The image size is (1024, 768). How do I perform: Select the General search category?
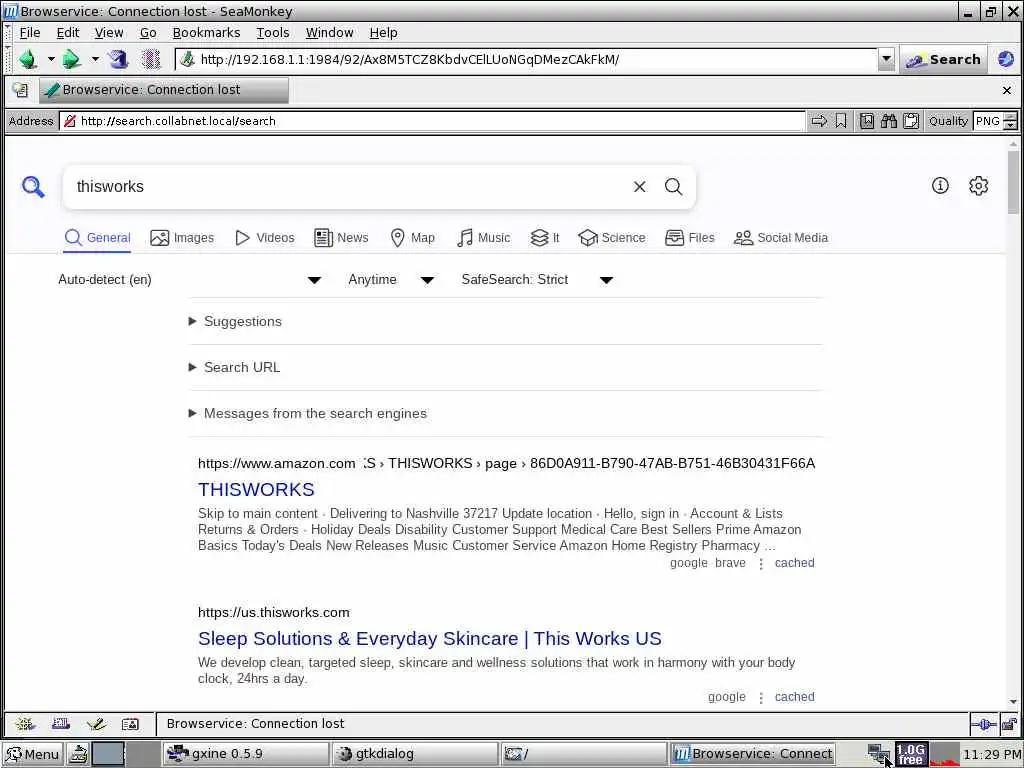click(x=98, y=238)
